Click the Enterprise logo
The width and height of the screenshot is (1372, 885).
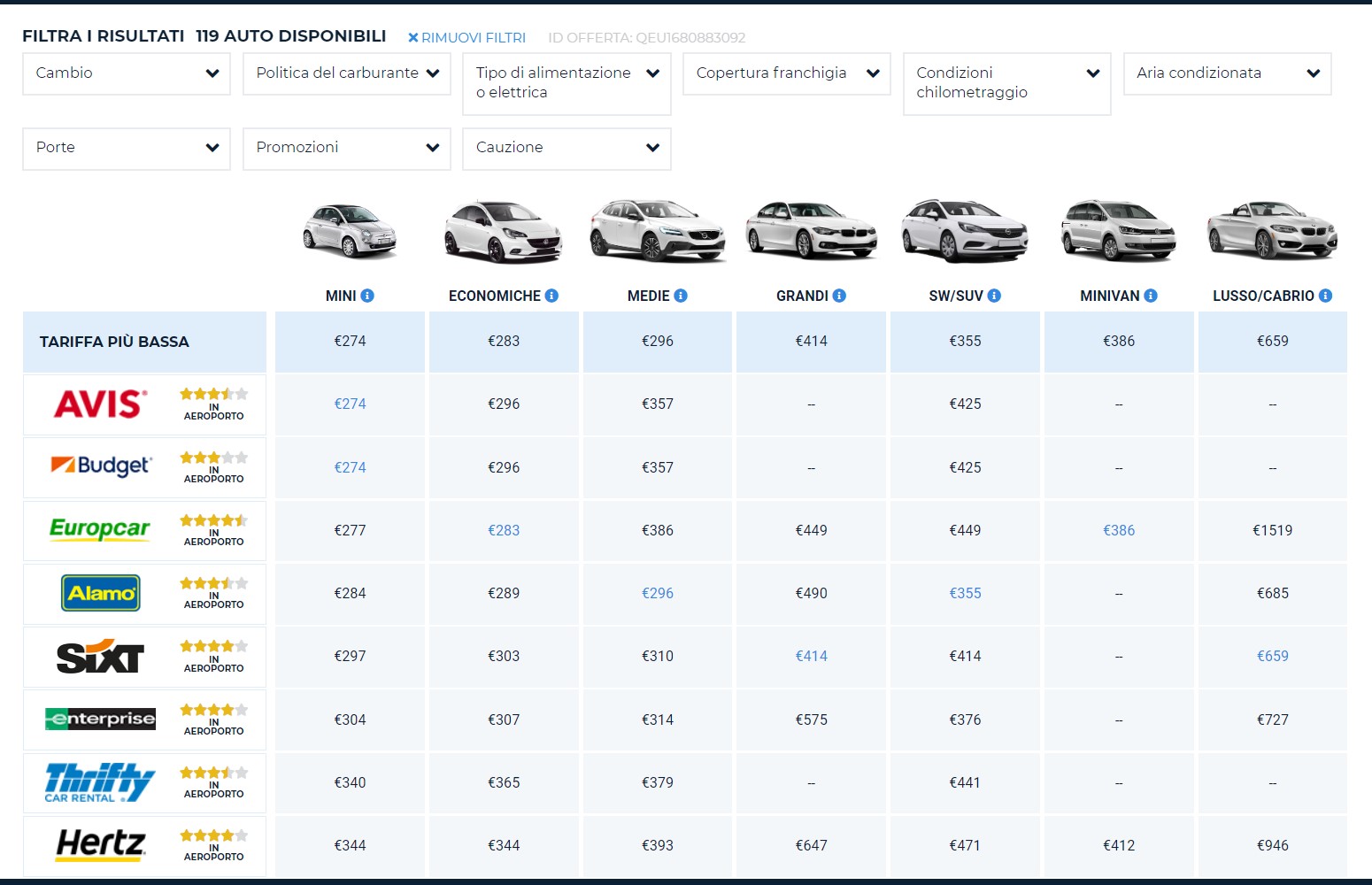[100, 719]
